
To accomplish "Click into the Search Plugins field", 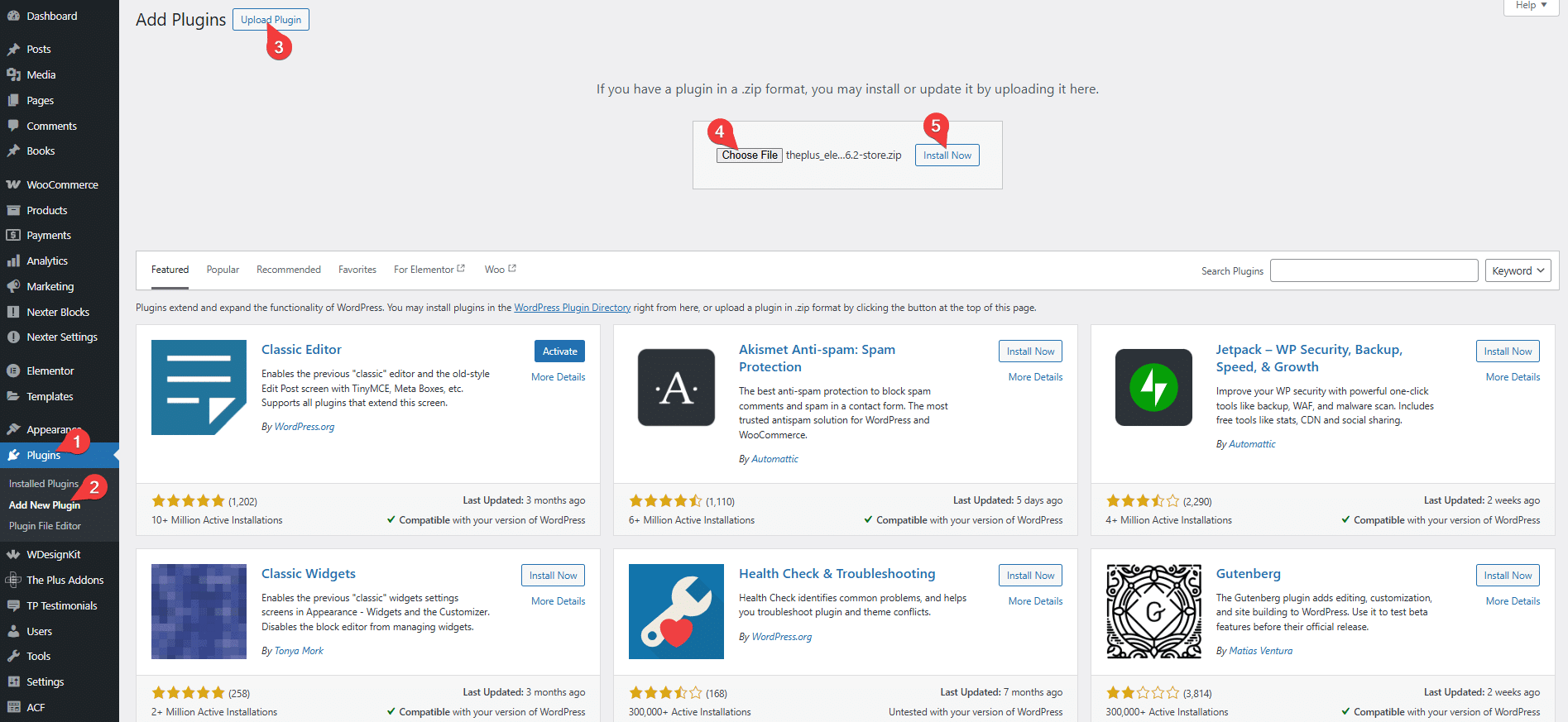I will pos(1374,270).
